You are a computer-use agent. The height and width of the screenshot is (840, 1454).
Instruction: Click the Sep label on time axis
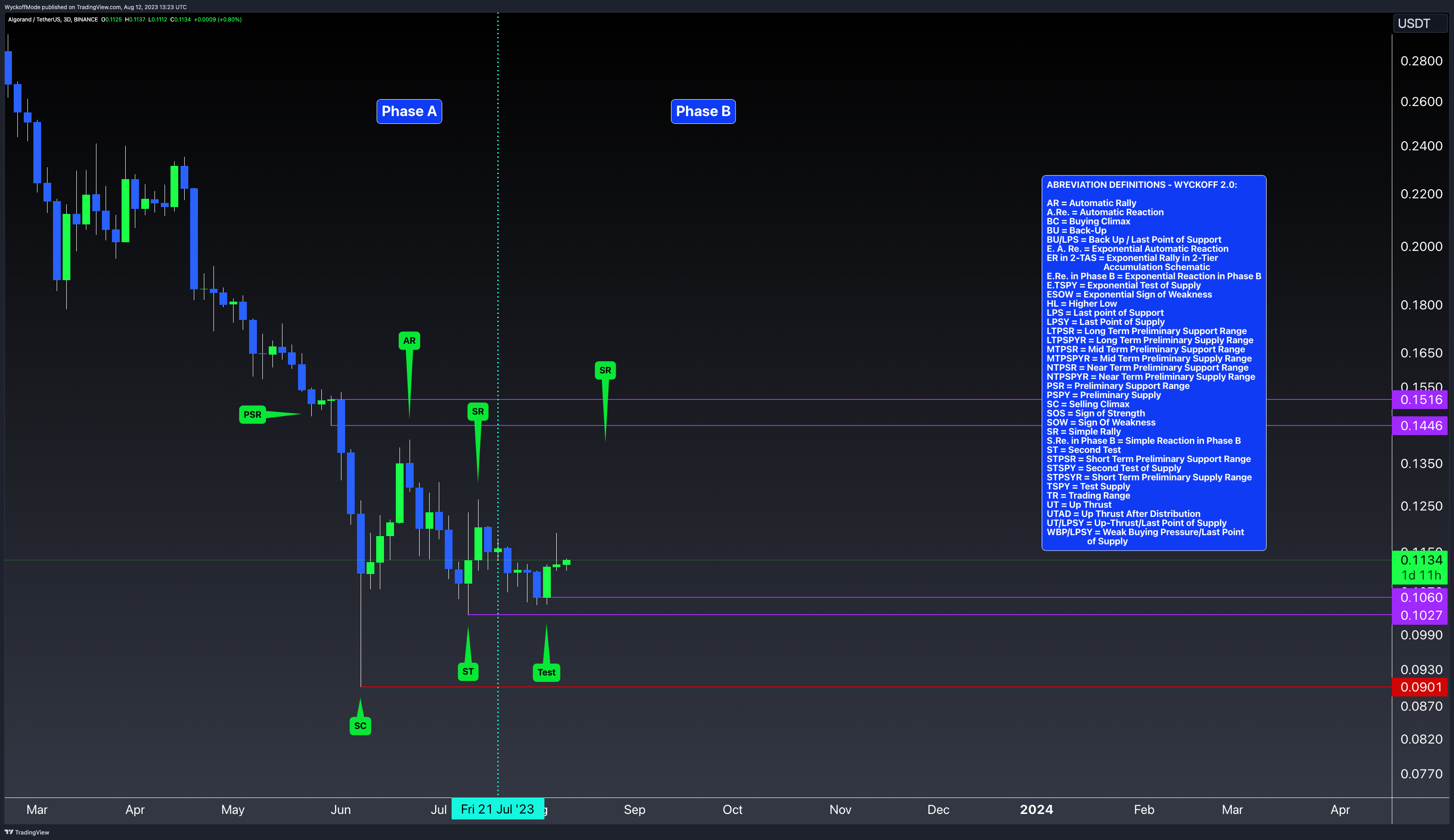[634, 809]
